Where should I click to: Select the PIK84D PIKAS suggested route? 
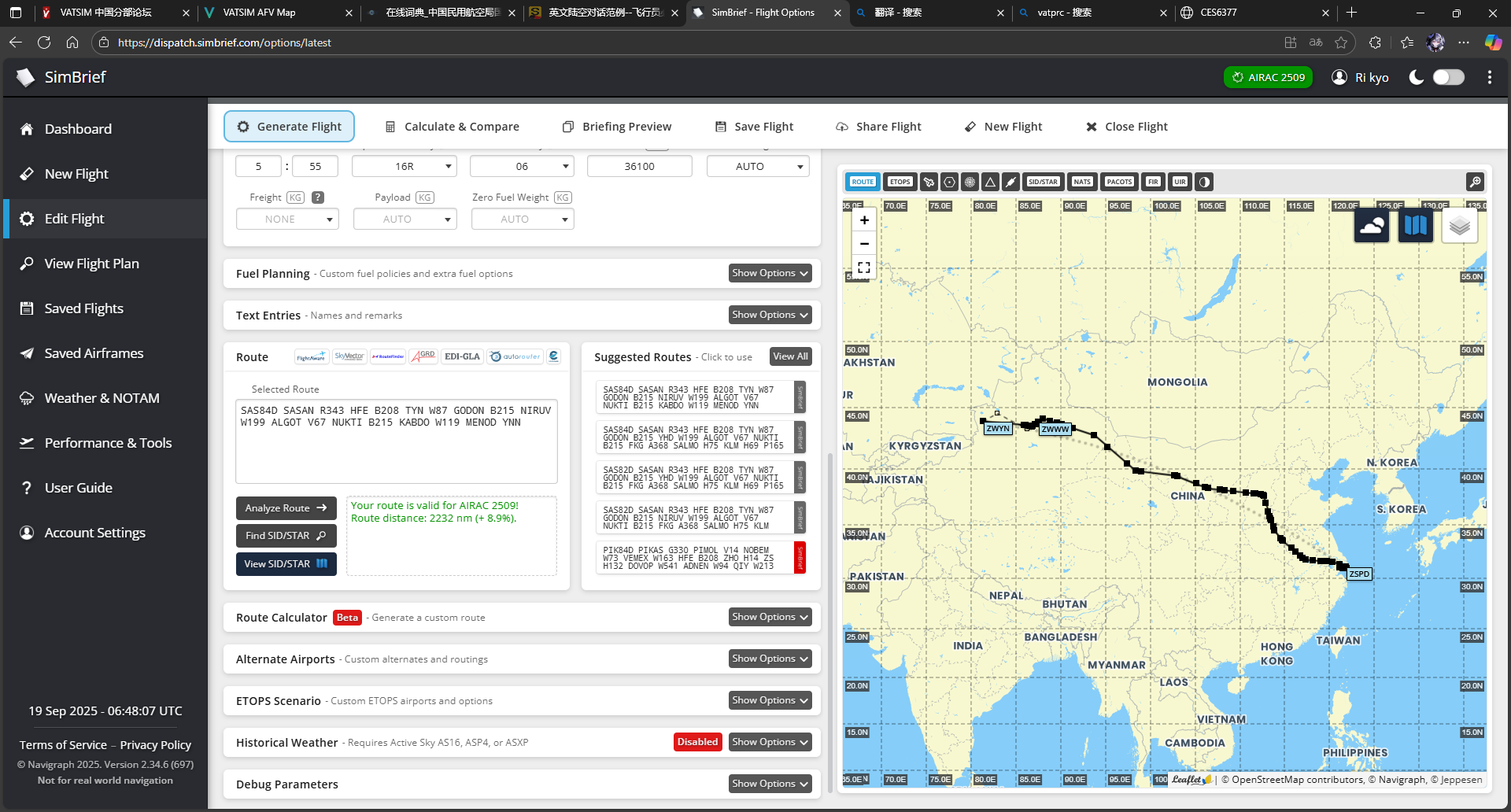[x=693, y=558]
